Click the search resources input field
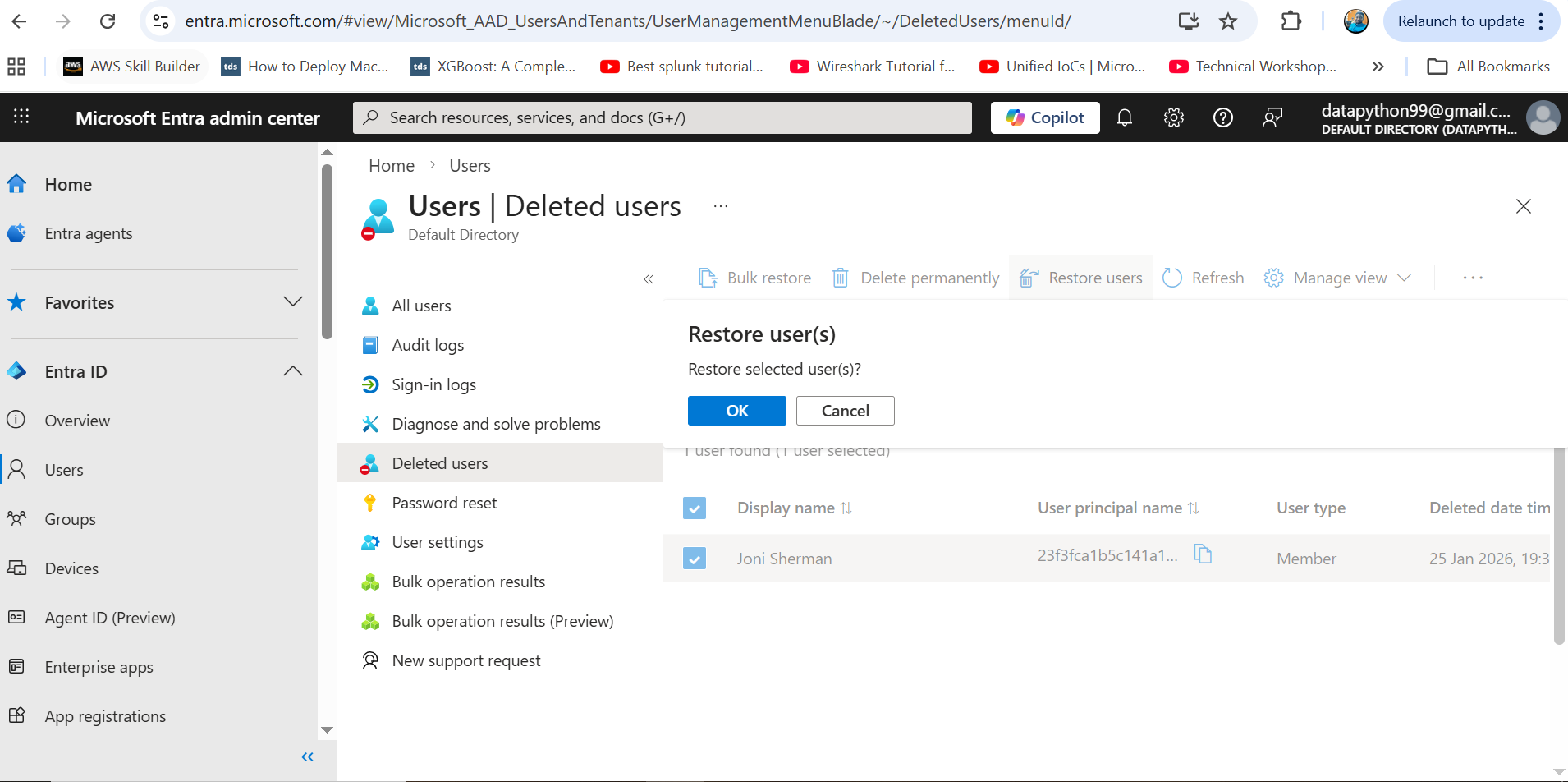The height and width of the screenshot is (782, 1568). [663, 117]
